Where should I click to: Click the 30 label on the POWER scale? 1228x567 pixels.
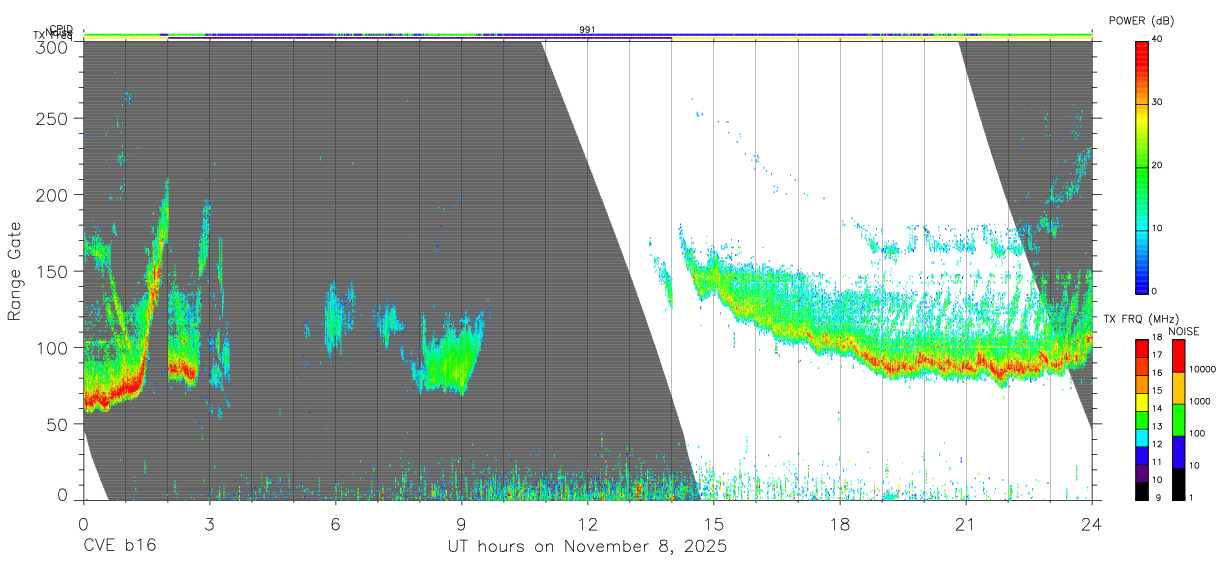pyautogui.click(x=1157, y=103)
